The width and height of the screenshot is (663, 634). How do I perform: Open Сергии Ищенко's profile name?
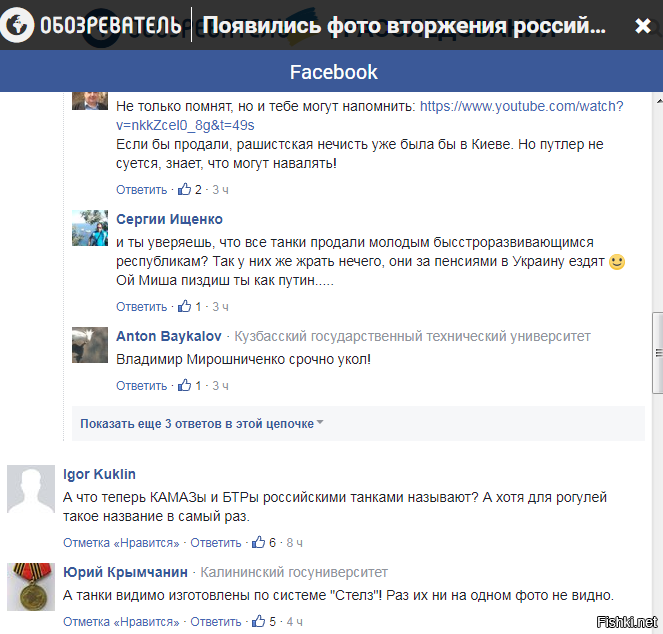[x=169, y=219]
